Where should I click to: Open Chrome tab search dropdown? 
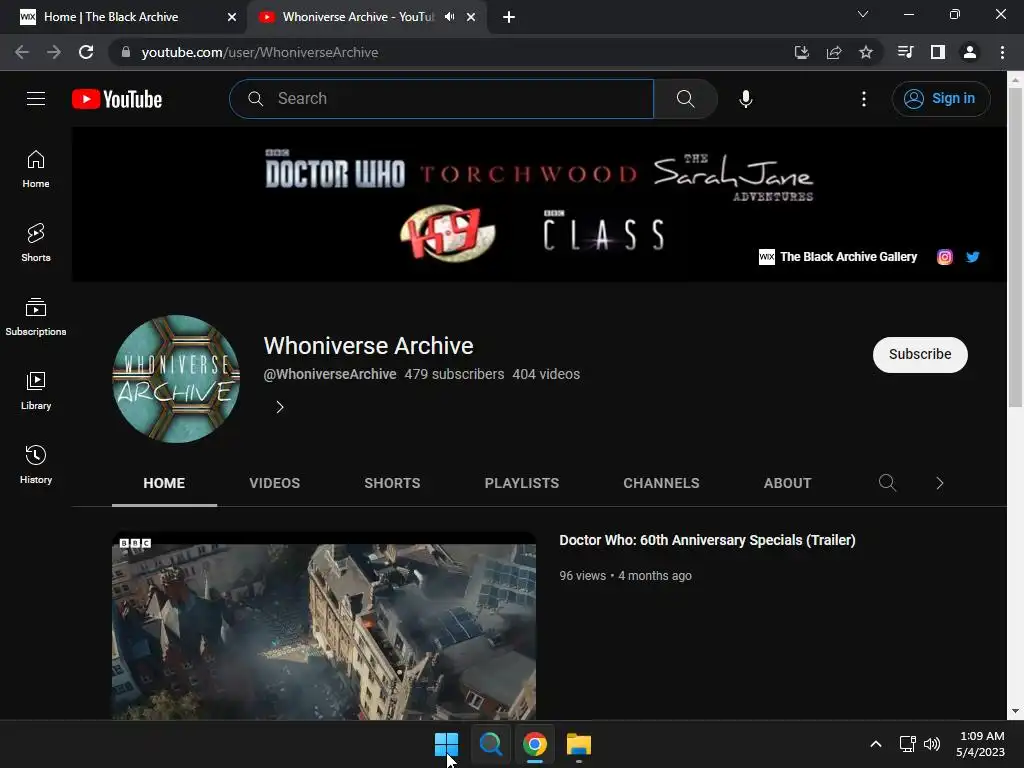(863, 14)
